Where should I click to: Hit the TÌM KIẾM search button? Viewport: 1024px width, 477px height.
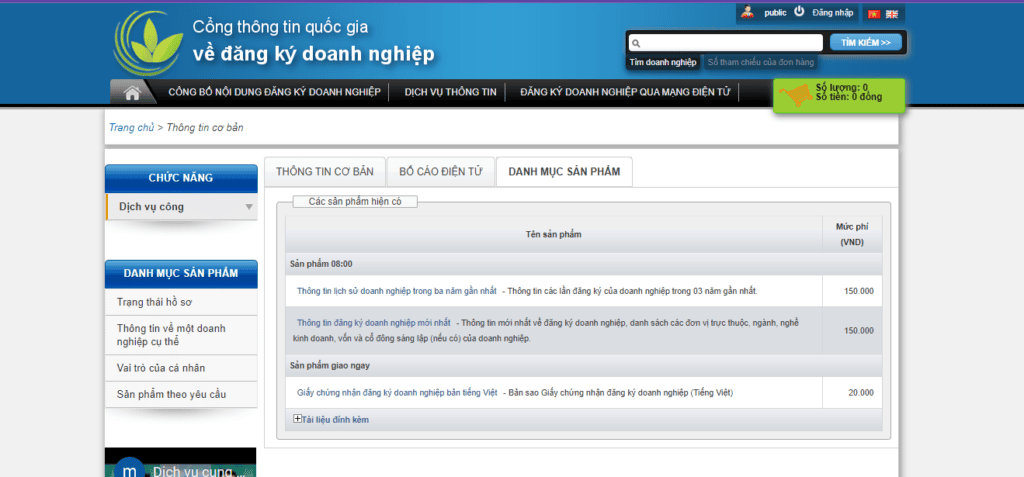pos(866,42)
